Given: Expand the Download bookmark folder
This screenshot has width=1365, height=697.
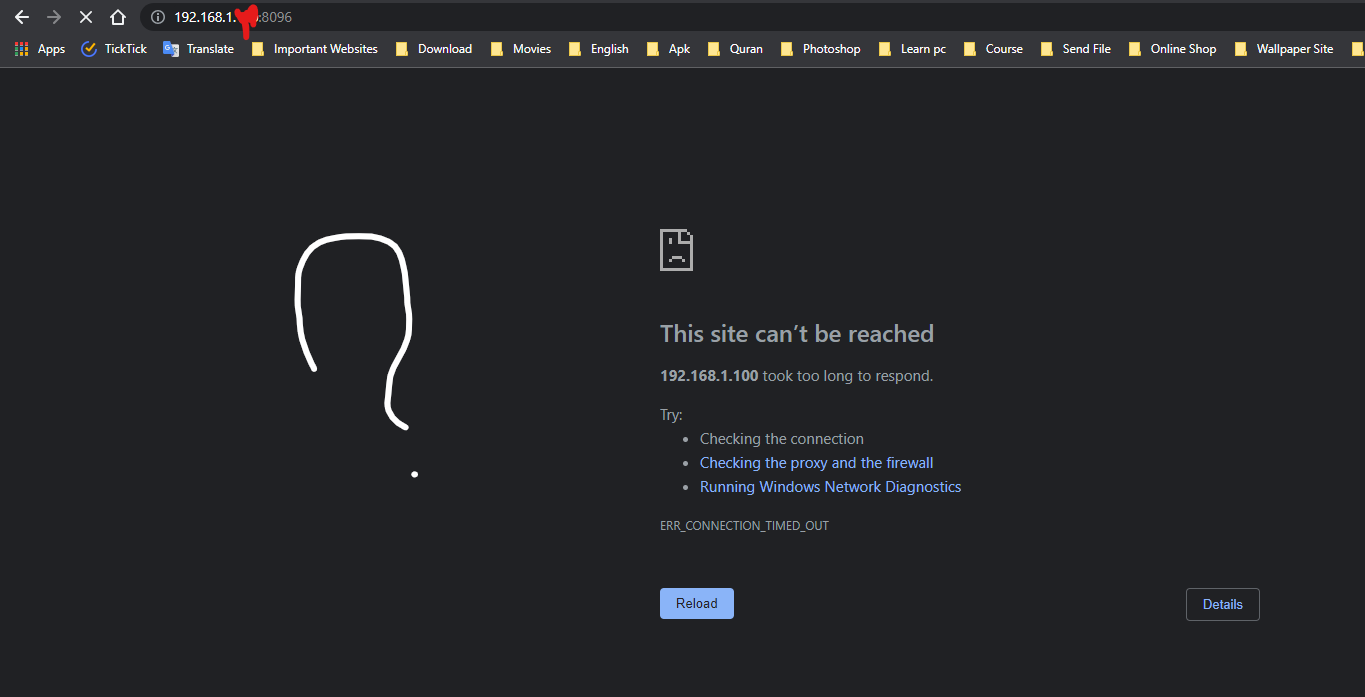Looking at the screenshot, I should 434,49.
